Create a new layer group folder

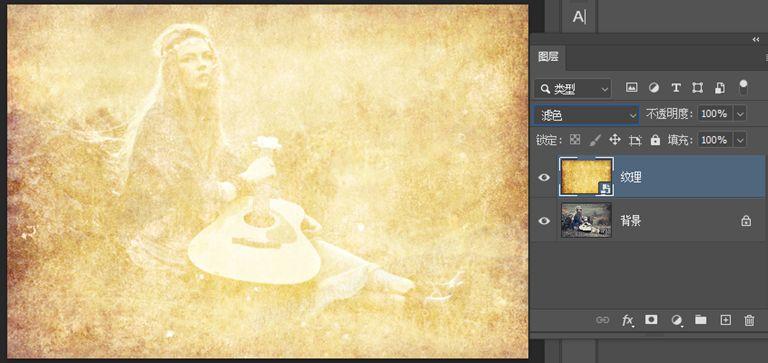701,320
